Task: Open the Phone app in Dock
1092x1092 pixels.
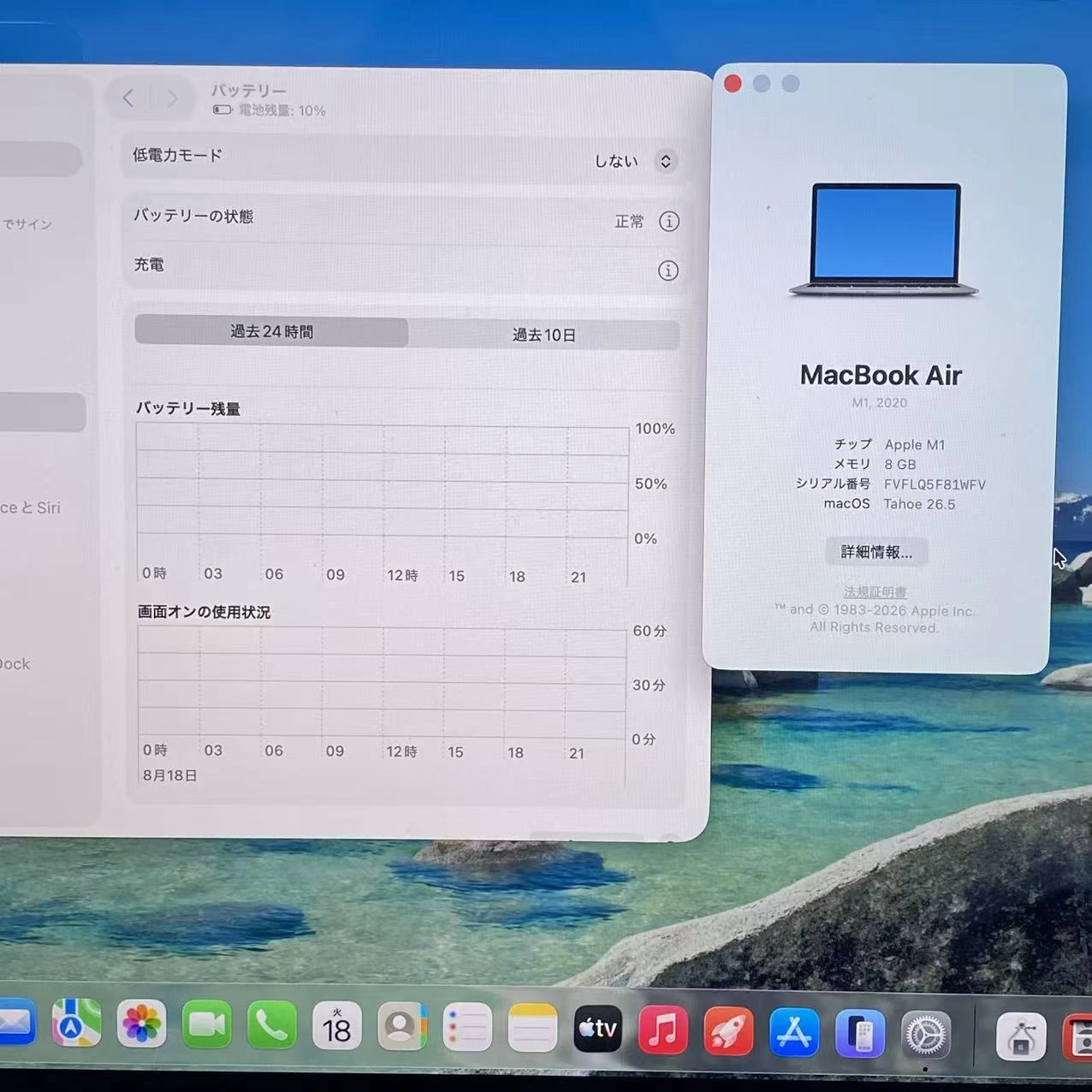Action: pos(271,1025)
